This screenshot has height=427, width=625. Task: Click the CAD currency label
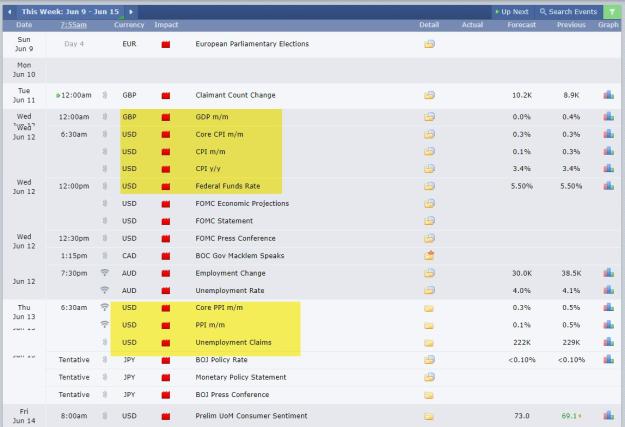click(x=129, y=256)
